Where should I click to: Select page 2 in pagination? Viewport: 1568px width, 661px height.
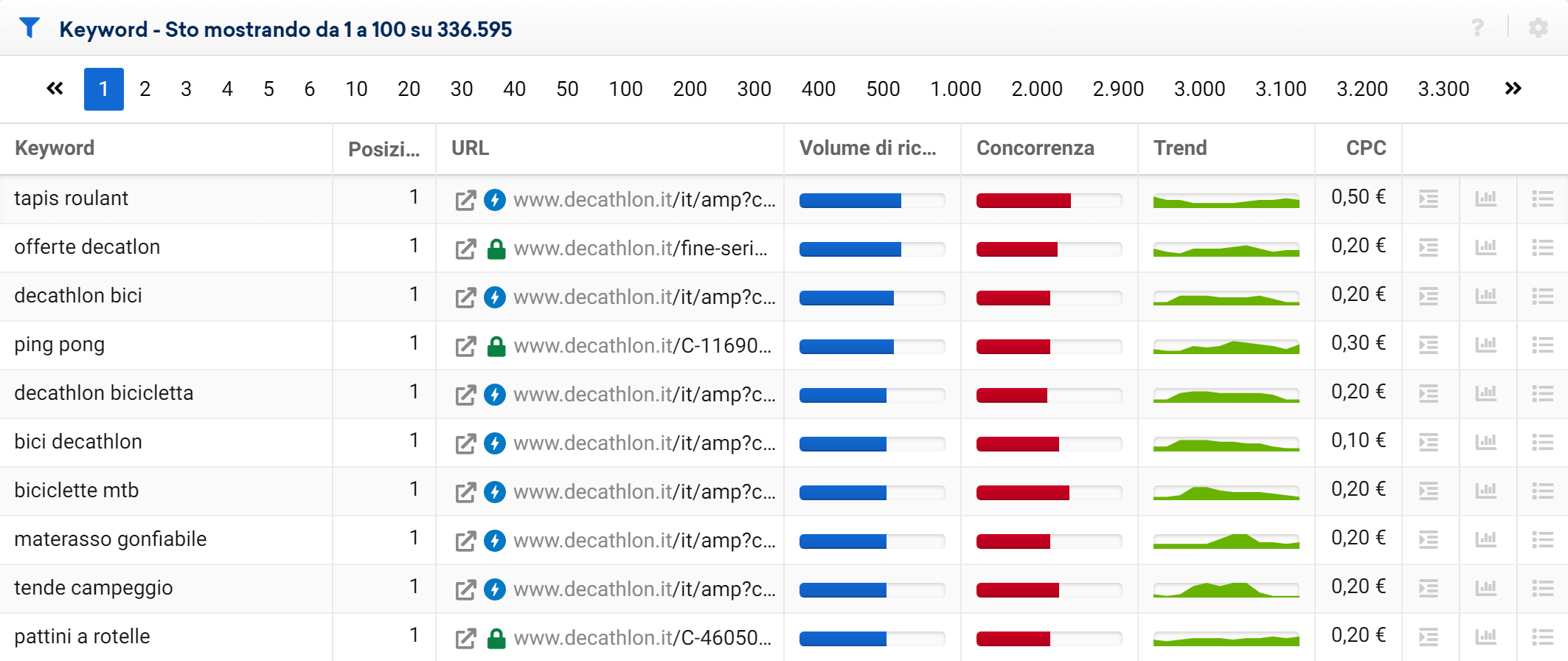[145, 89]
